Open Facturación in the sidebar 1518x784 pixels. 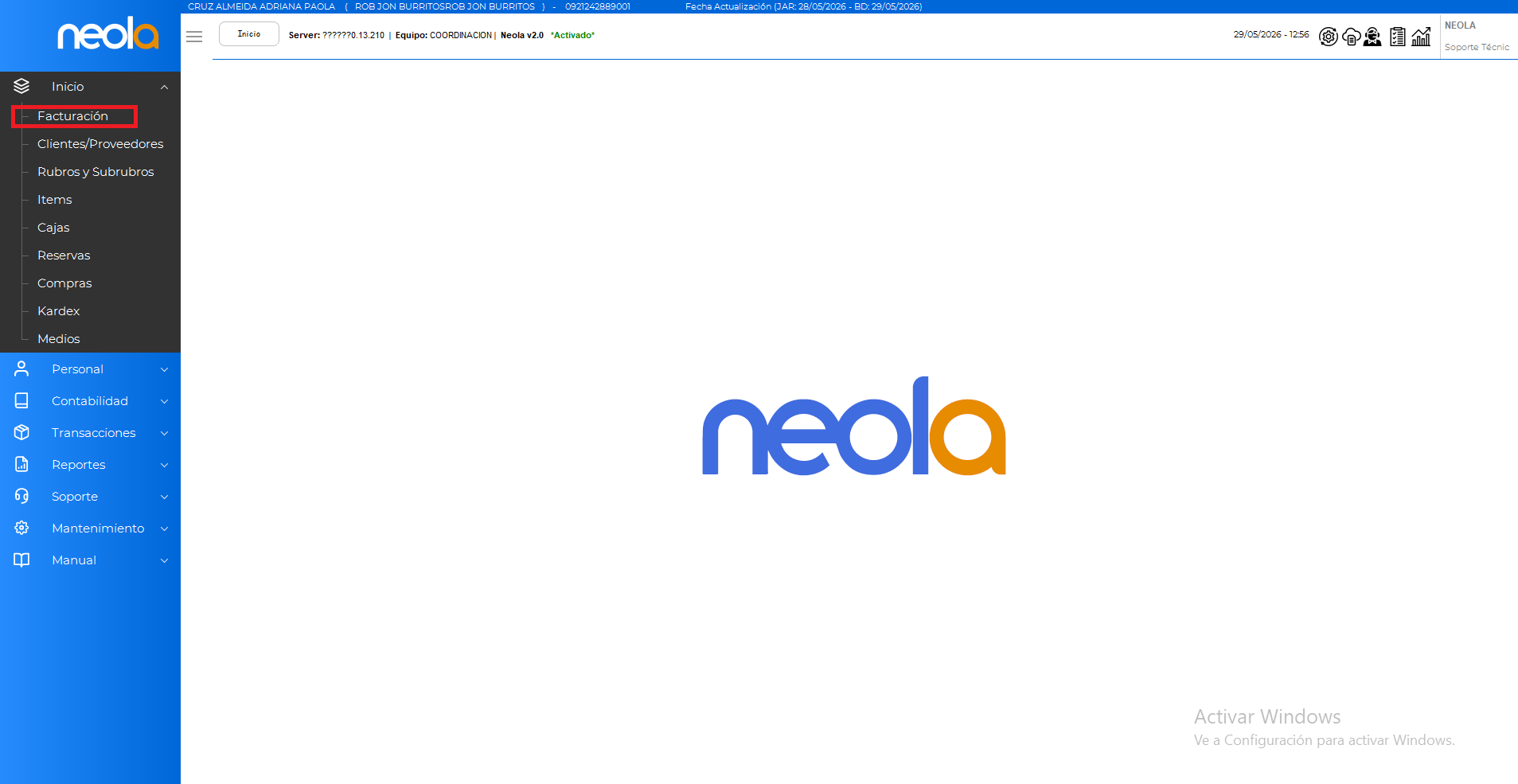click(72, 116)
